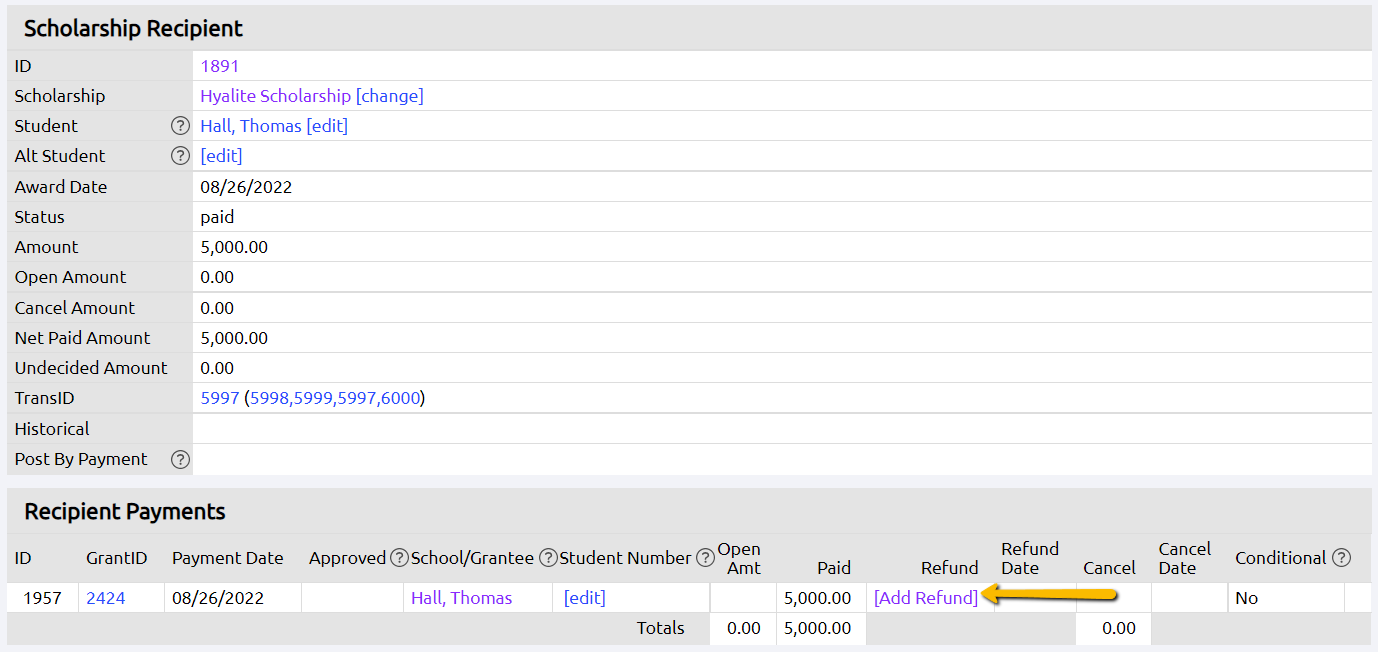Click [edit] in Student Number column
This screenshot has width=1378, height=652.
(584, 598)
